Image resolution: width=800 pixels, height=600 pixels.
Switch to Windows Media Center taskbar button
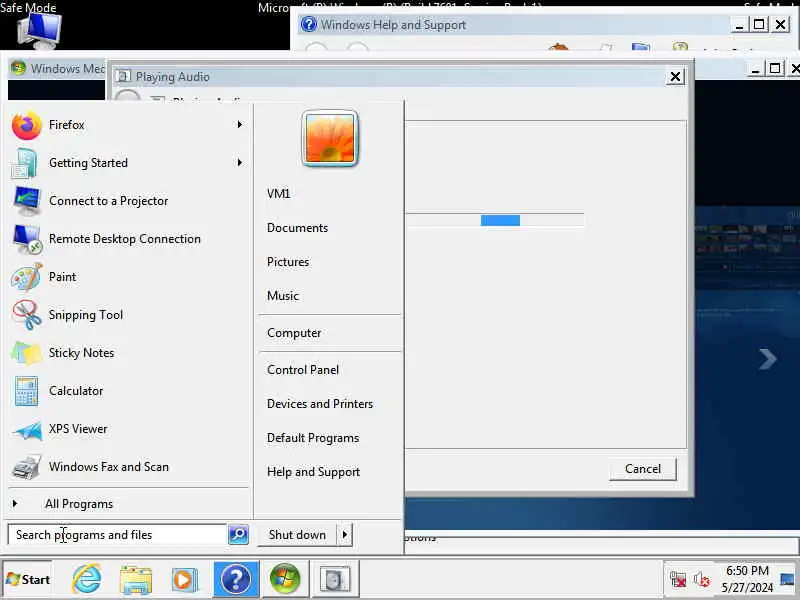[x=285, y=579]
